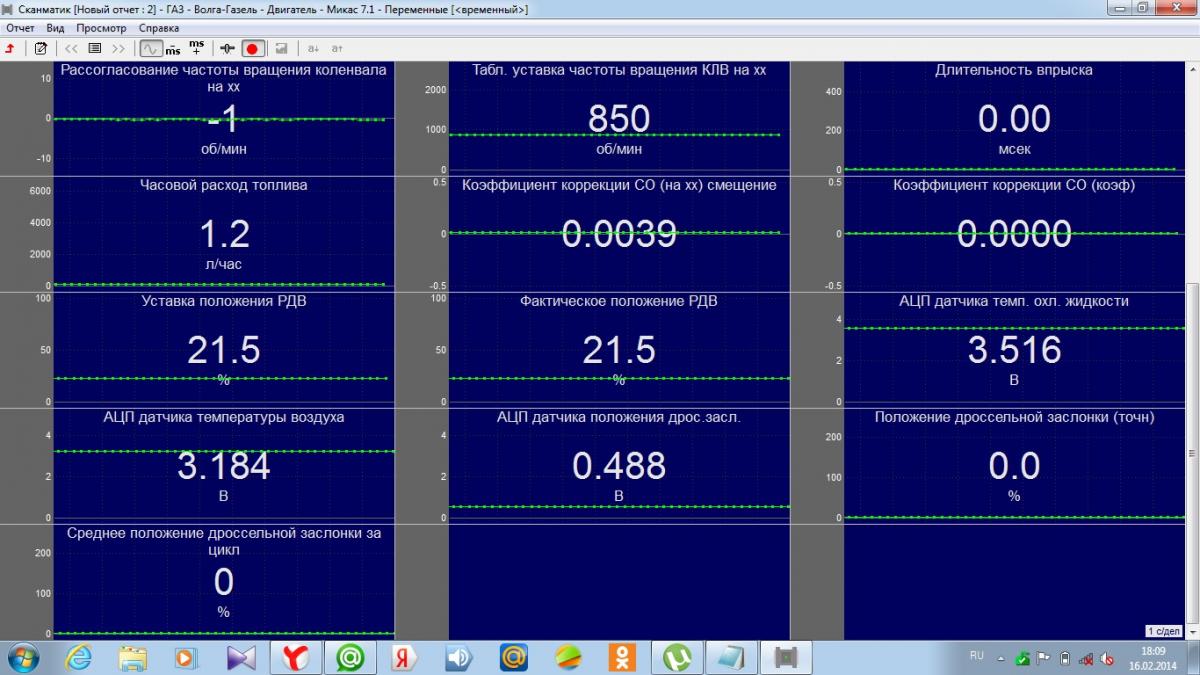1200x675 pixels.
Task: Click the value 3.516
Action: pos(1014,350)
